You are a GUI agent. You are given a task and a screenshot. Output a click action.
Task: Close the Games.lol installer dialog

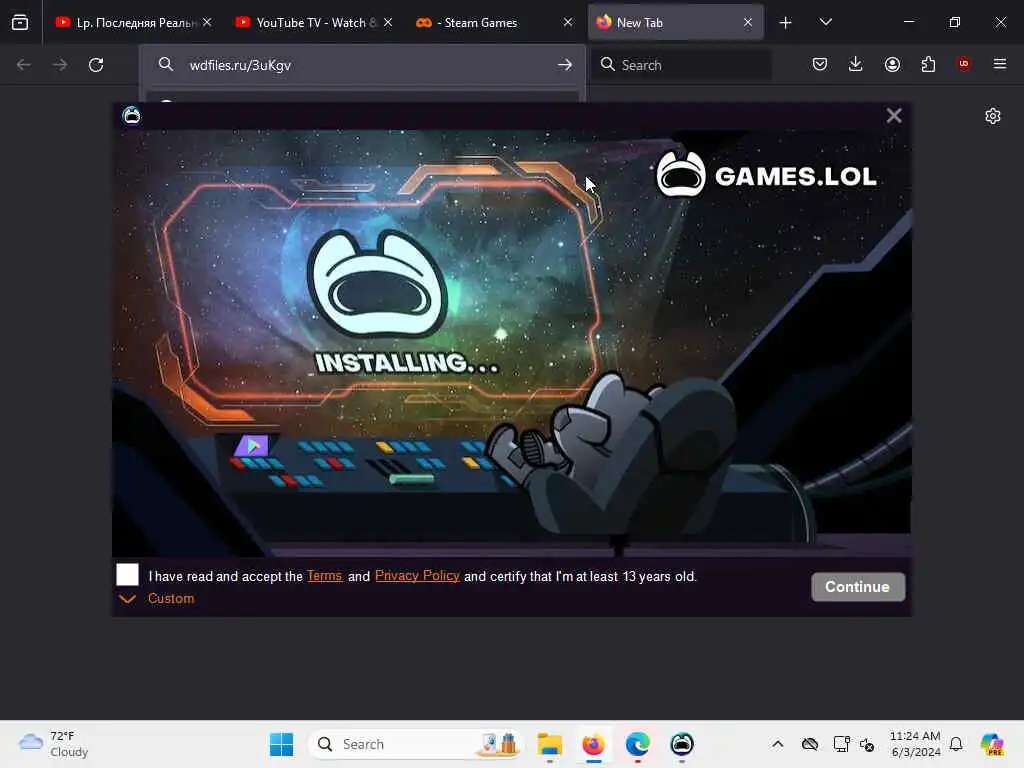point(894,116)
